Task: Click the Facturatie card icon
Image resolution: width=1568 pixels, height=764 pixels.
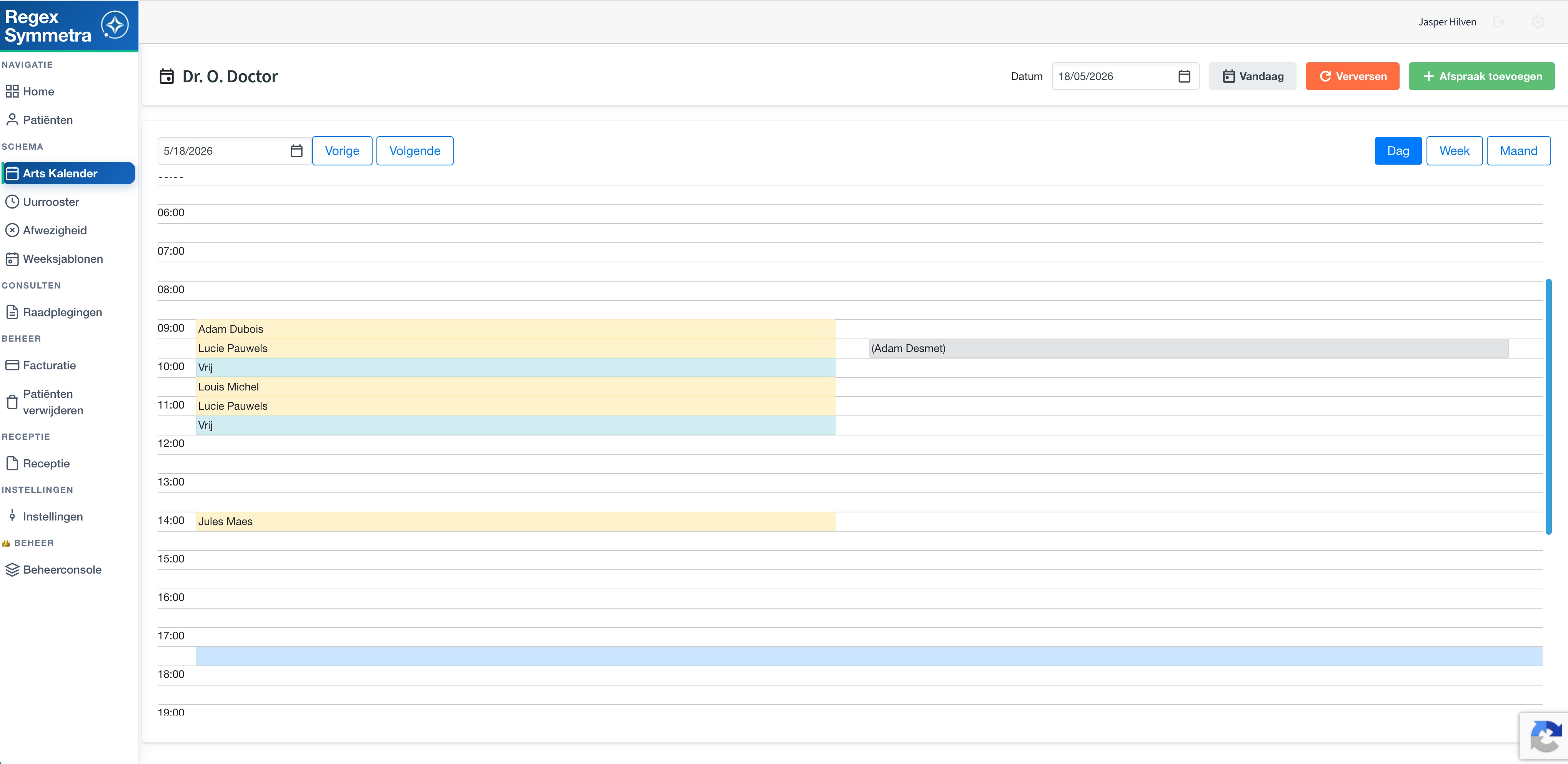Action: [x=12, y=365]
